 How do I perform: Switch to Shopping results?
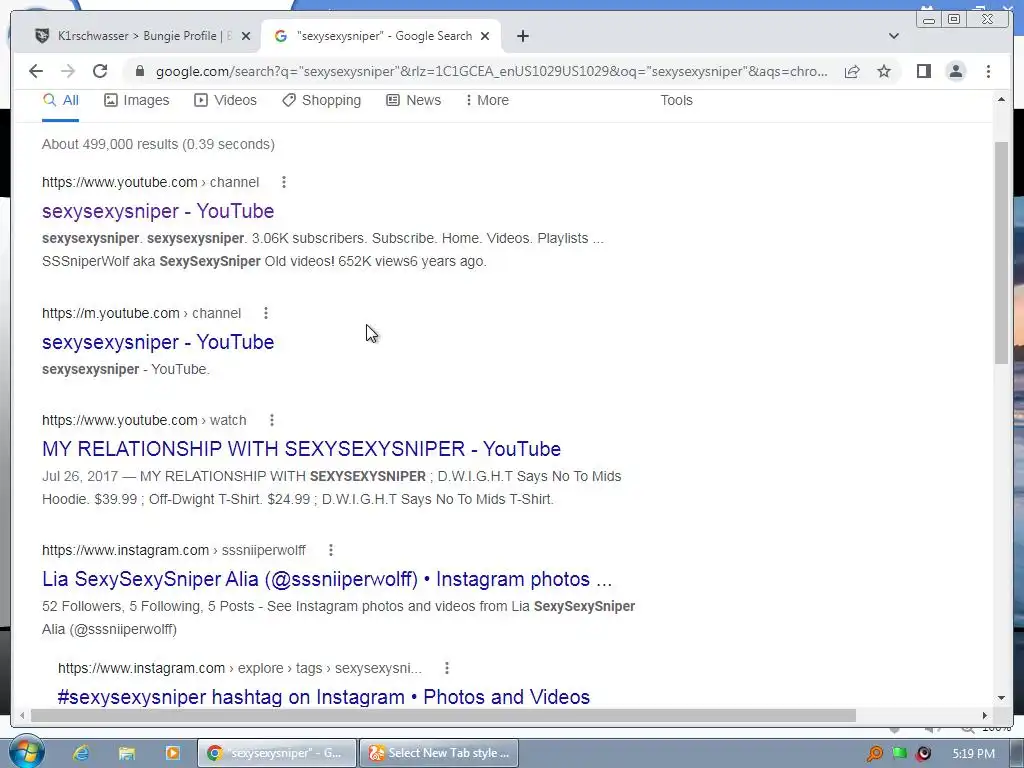pos(321,101)
